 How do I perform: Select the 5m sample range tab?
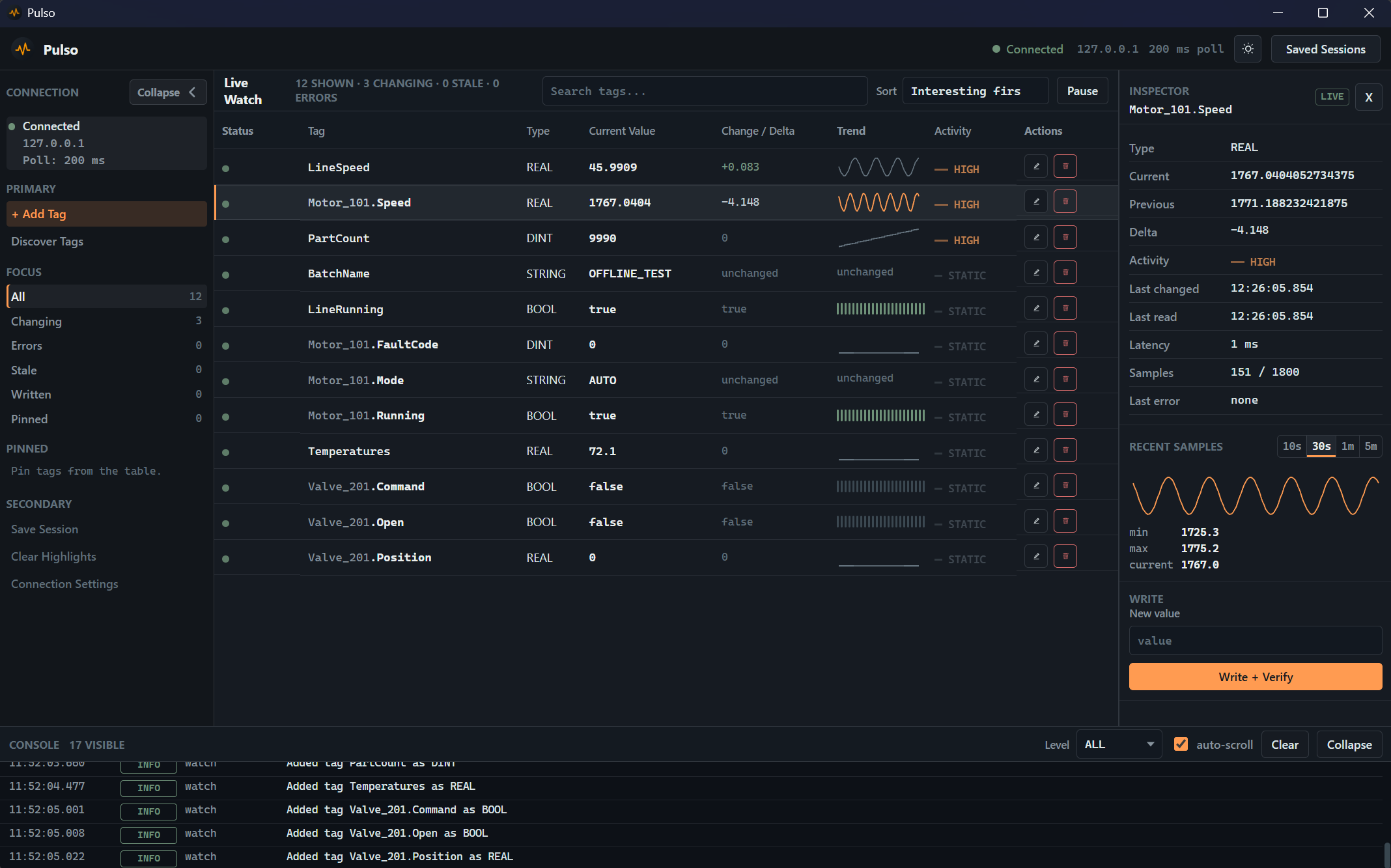1371,446
